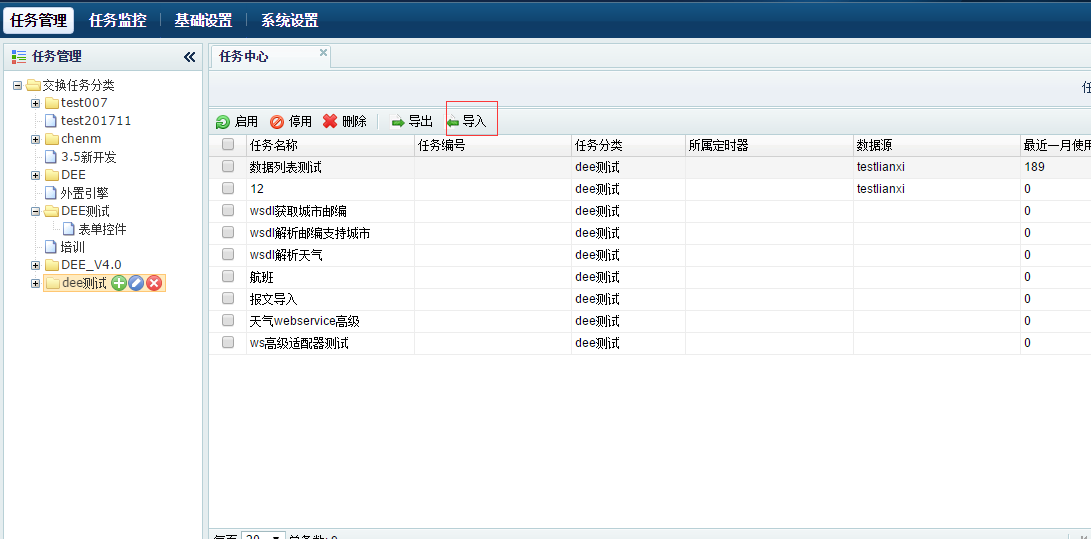This screenshot has height=539, width=1091.
Task: Click the green add icon beside dee测试
Action: click(119, 283)
